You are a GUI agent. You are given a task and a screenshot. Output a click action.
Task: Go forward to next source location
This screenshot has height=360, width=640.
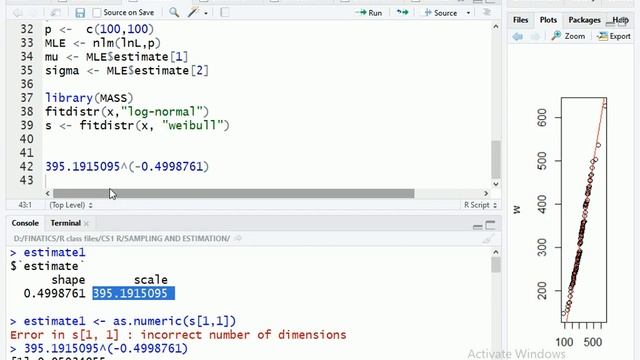[x=34, y=13]
